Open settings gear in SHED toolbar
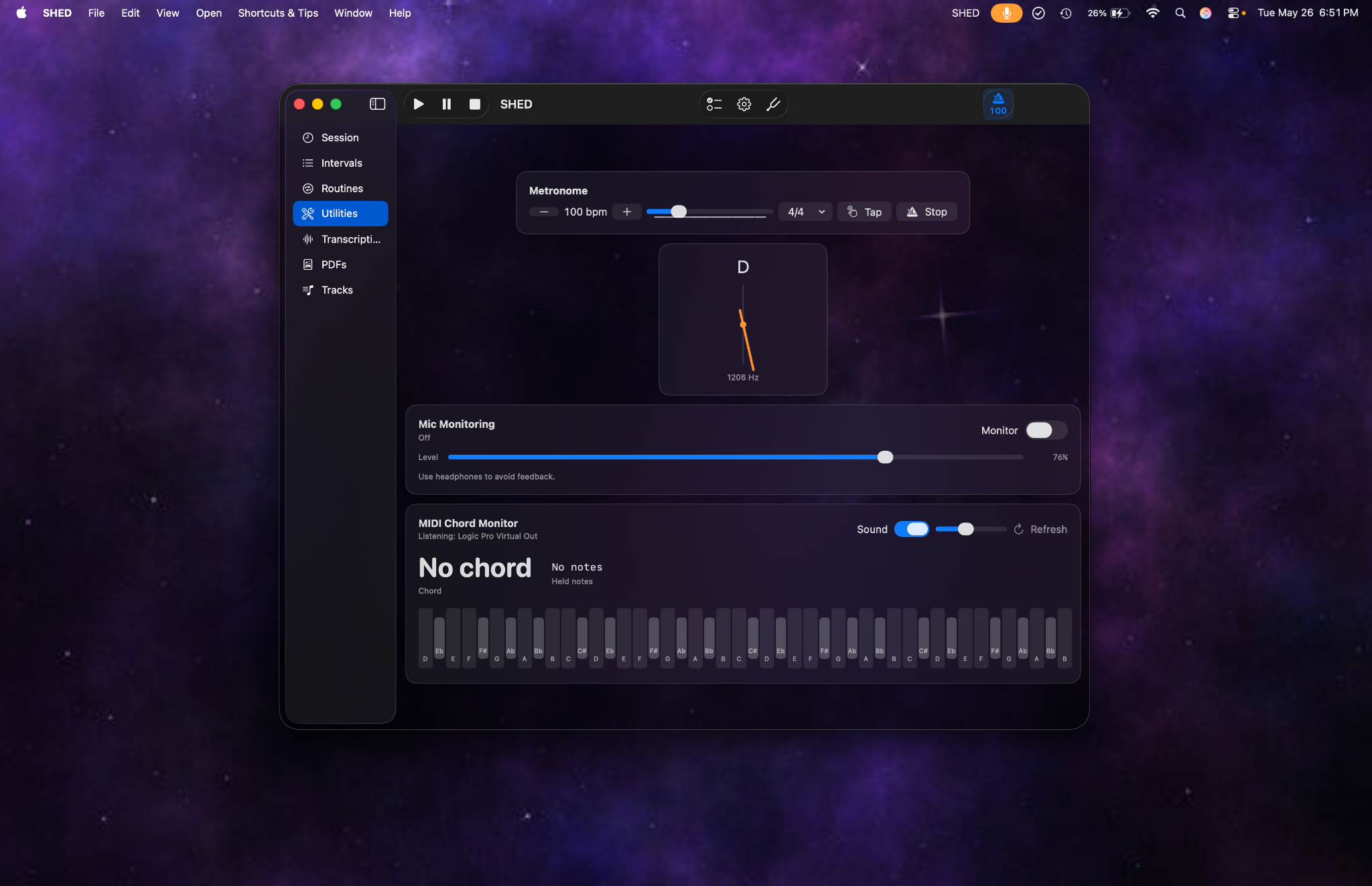 (x=744, y=104)
